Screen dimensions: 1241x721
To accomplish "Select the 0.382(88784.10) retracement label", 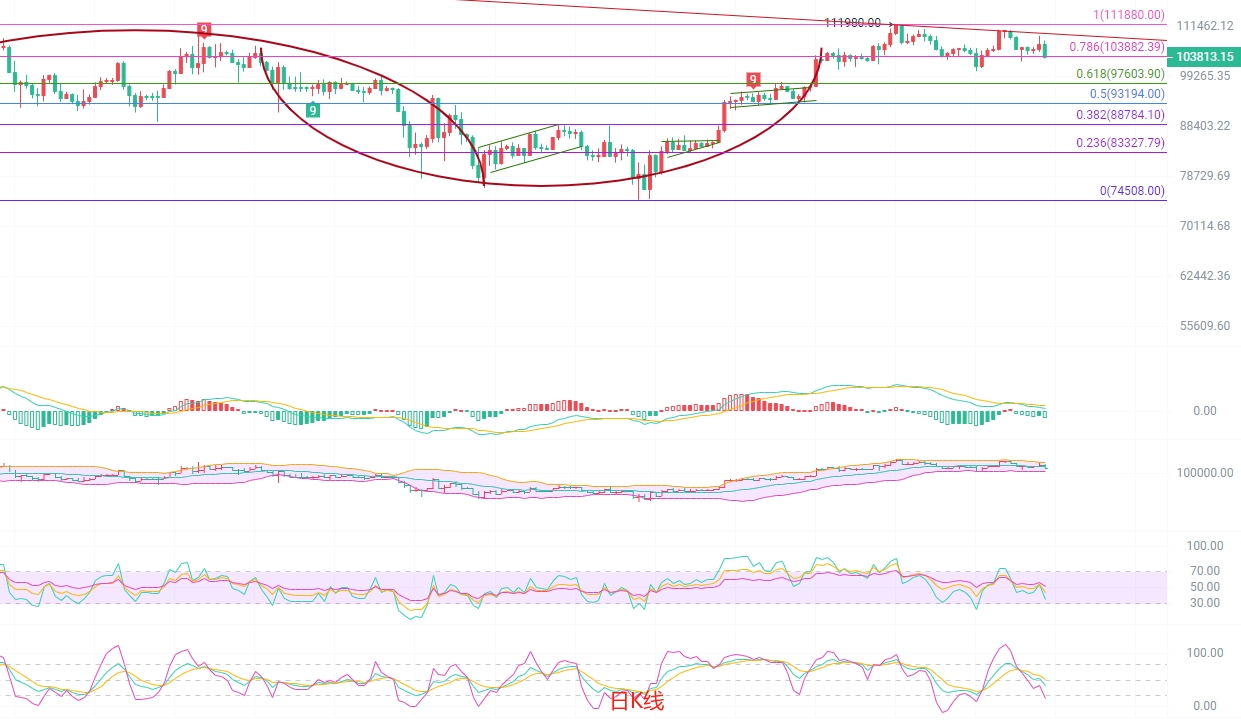I will pos(1120,115).
